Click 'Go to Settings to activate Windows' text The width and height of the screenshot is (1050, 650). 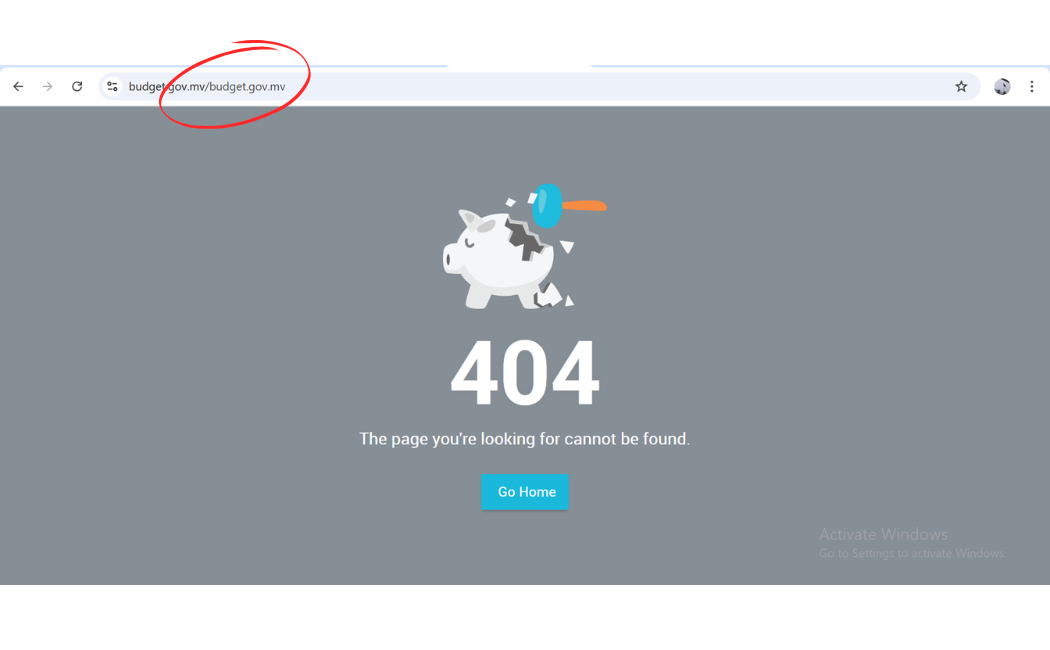[912, 554]
